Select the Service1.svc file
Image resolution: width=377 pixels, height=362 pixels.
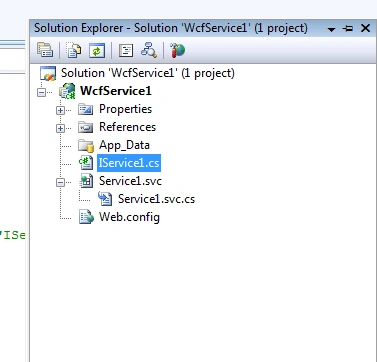click(x=130, y=181)
